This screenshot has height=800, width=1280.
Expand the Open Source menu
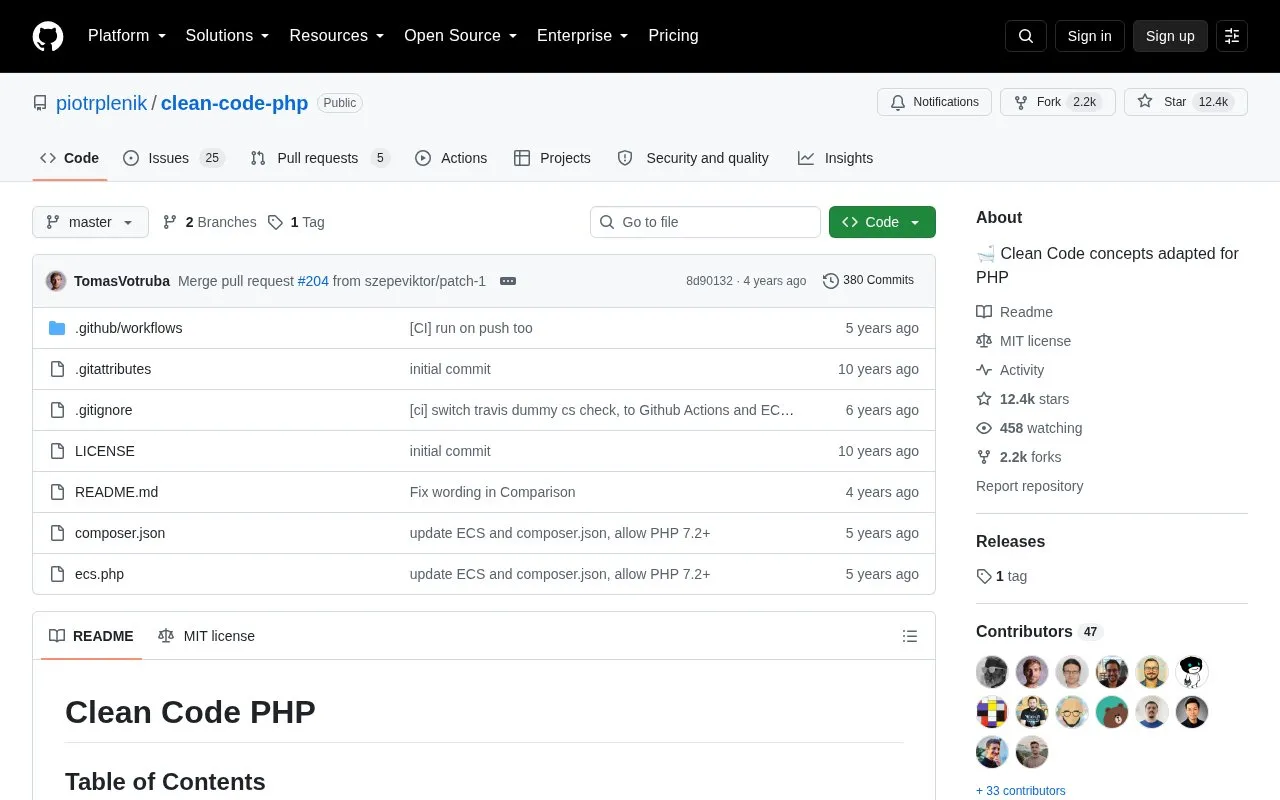point(461,36)
